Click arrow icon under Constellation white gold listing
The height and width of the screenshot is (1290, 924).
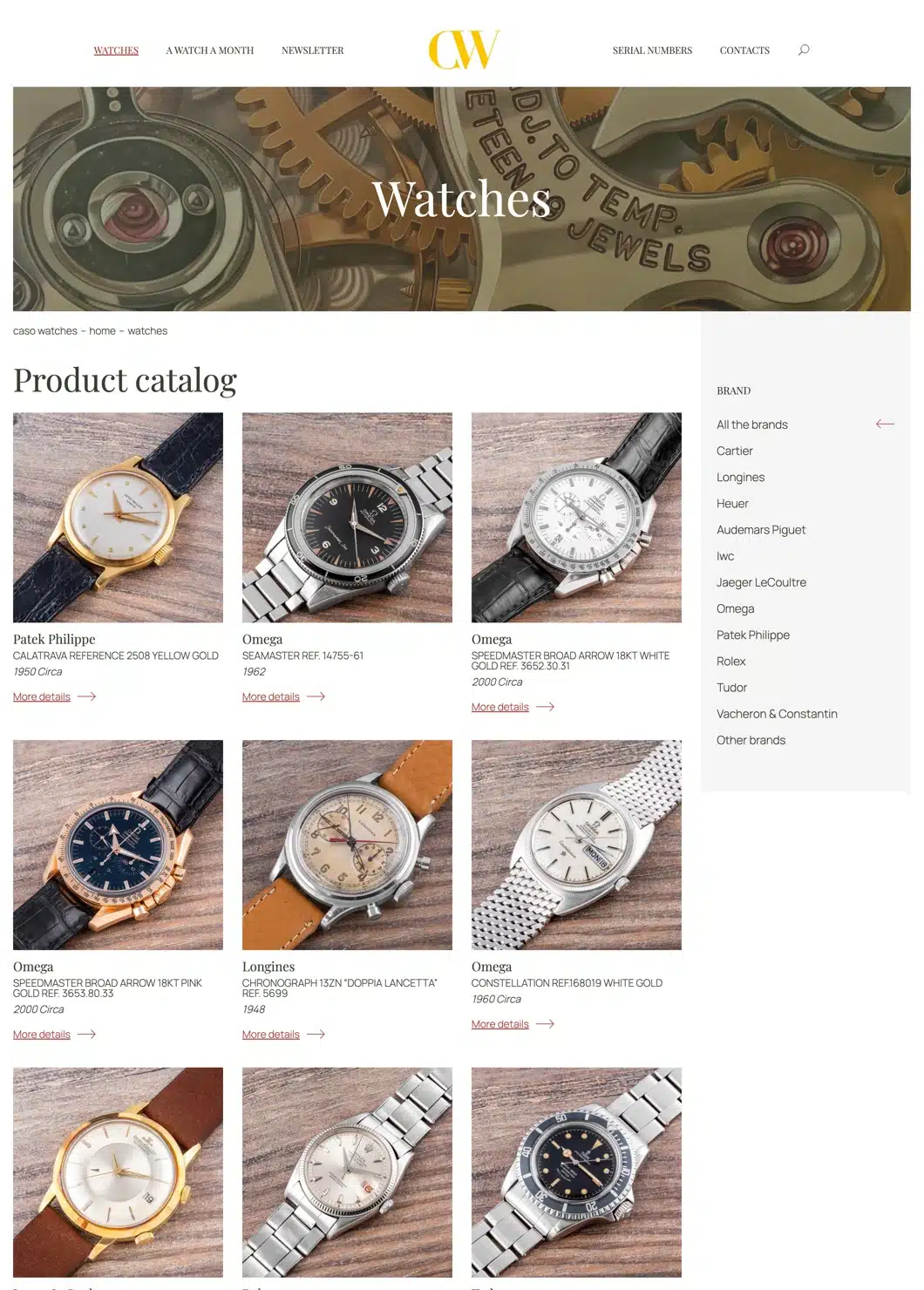[x=545, y=1024]
